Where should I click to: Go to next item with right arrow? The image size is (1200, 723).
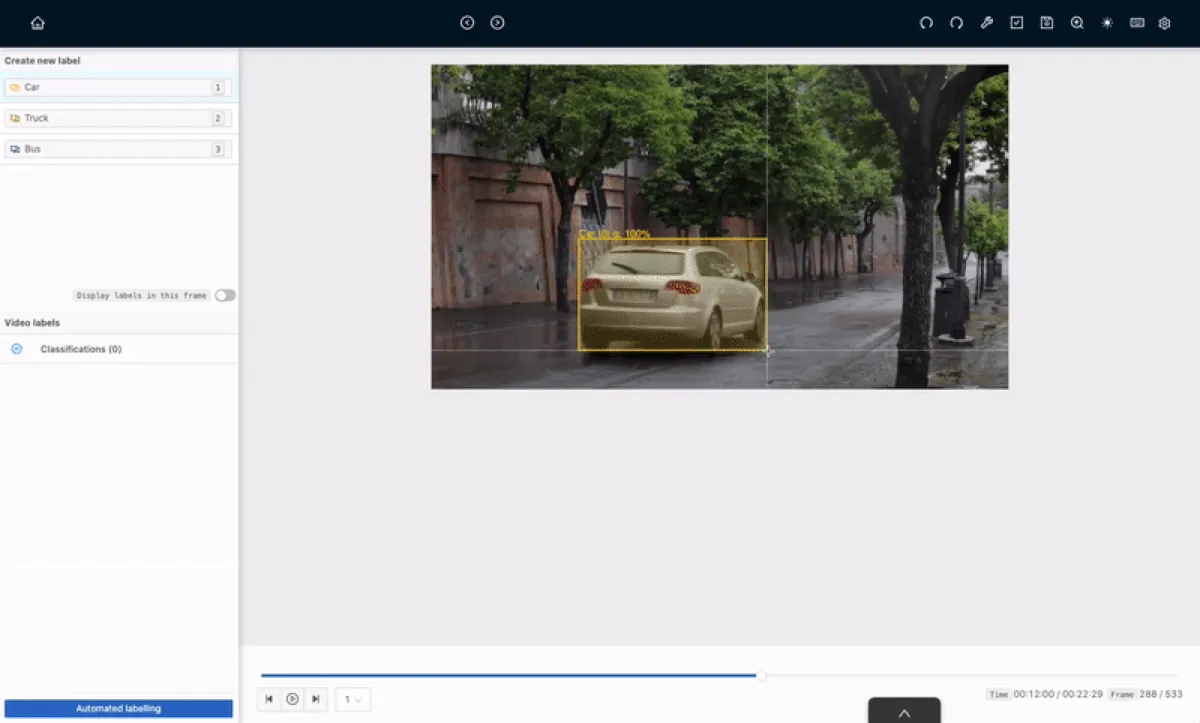tap(497, 23)
